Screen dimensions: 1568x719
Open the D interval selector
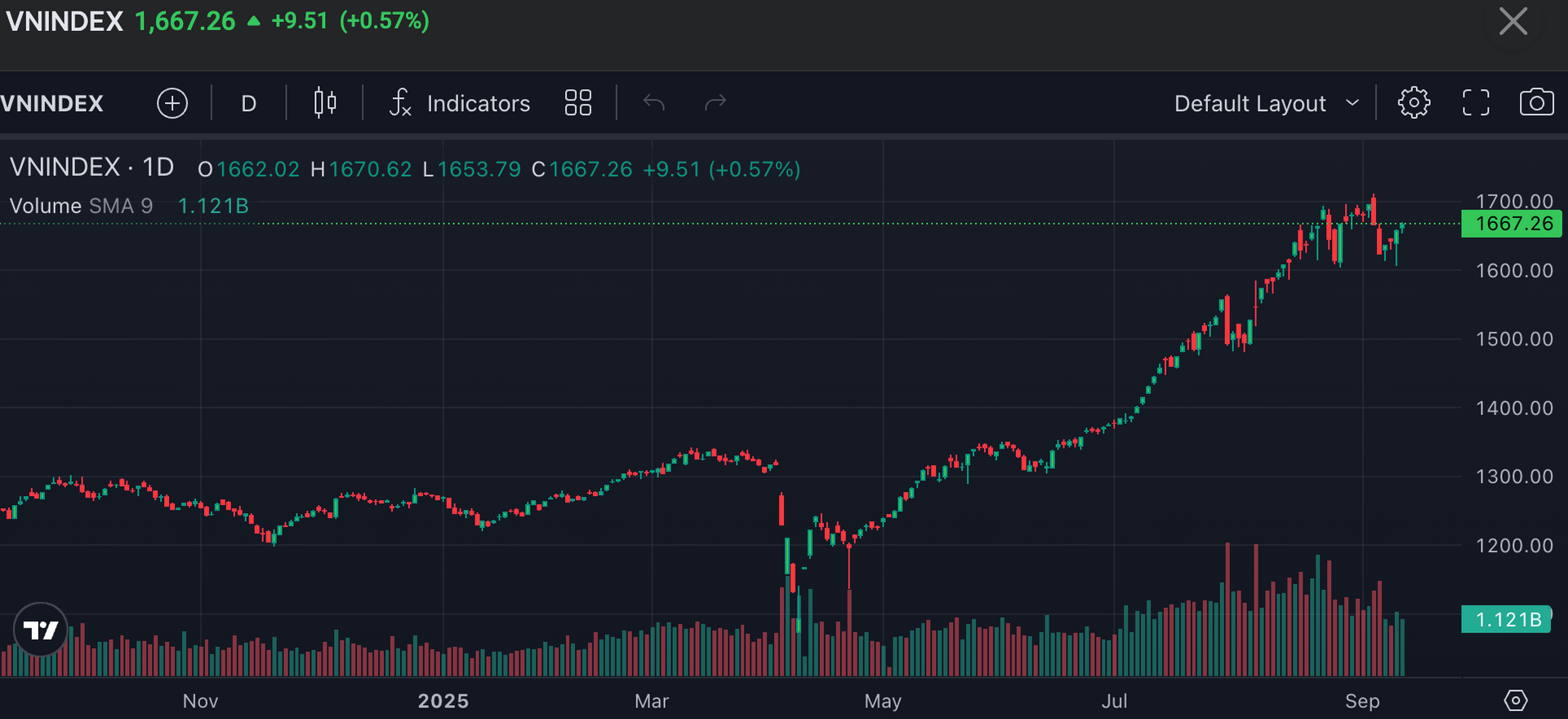click(x=249, y=103)
